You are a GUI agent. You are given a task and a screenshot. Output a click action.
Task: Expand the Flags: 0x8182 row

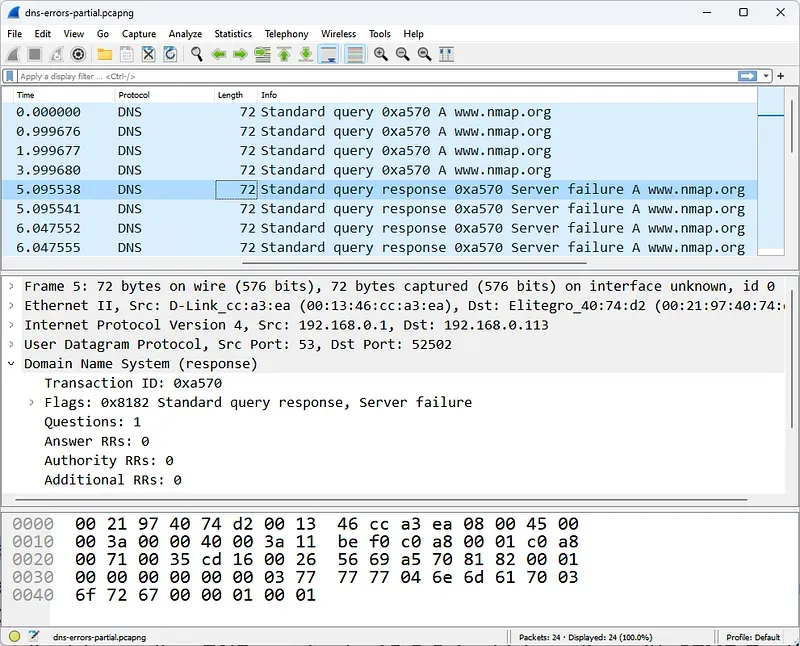[32, 403]
